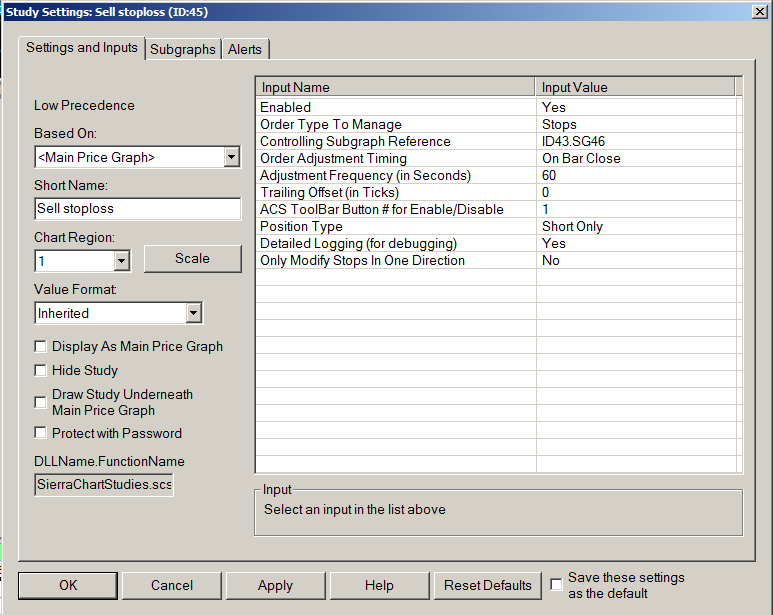Toggle the Hide Study checkbox
The width and height of the screenshot is (773, 615).
[40, 370]
